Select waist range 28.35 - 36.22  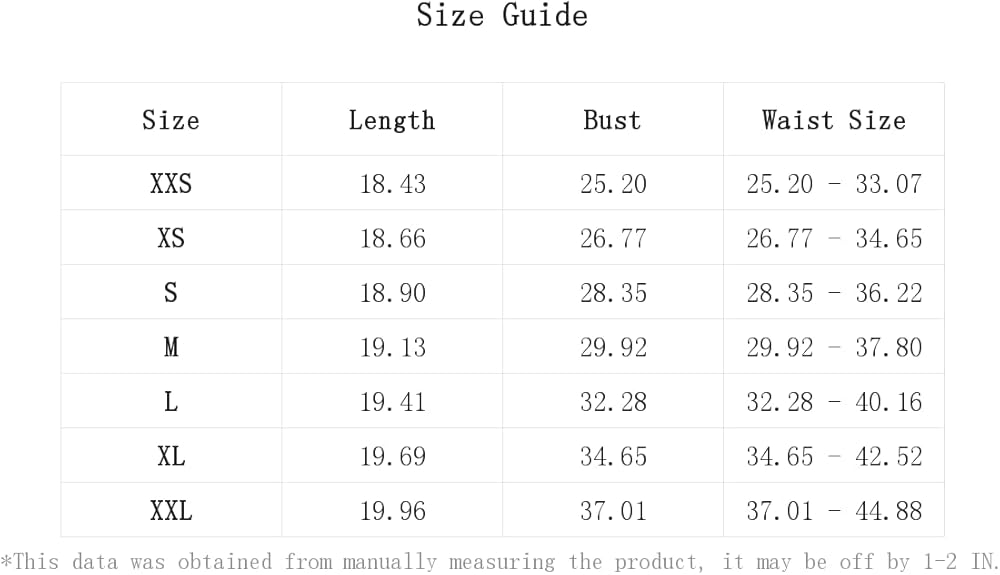click(x=834, y=293)
